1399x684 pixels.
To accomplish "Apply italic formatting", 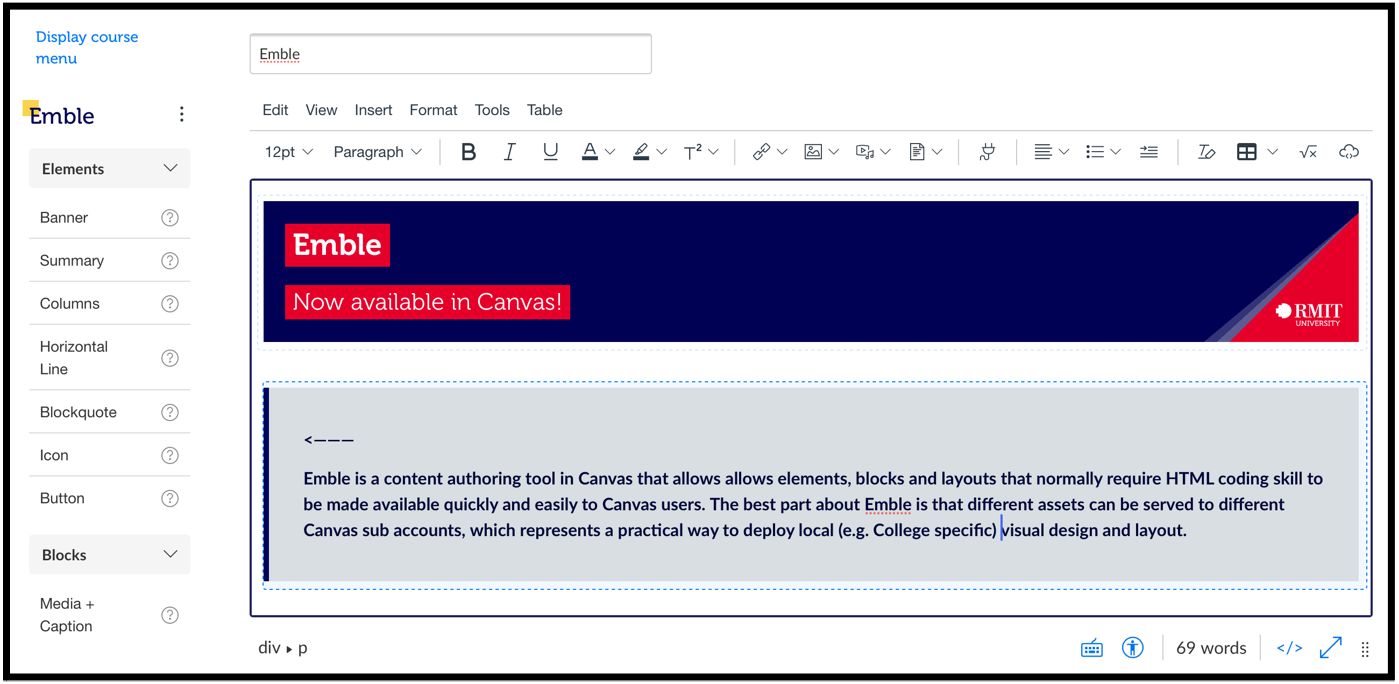I will [x=509, y=151].
